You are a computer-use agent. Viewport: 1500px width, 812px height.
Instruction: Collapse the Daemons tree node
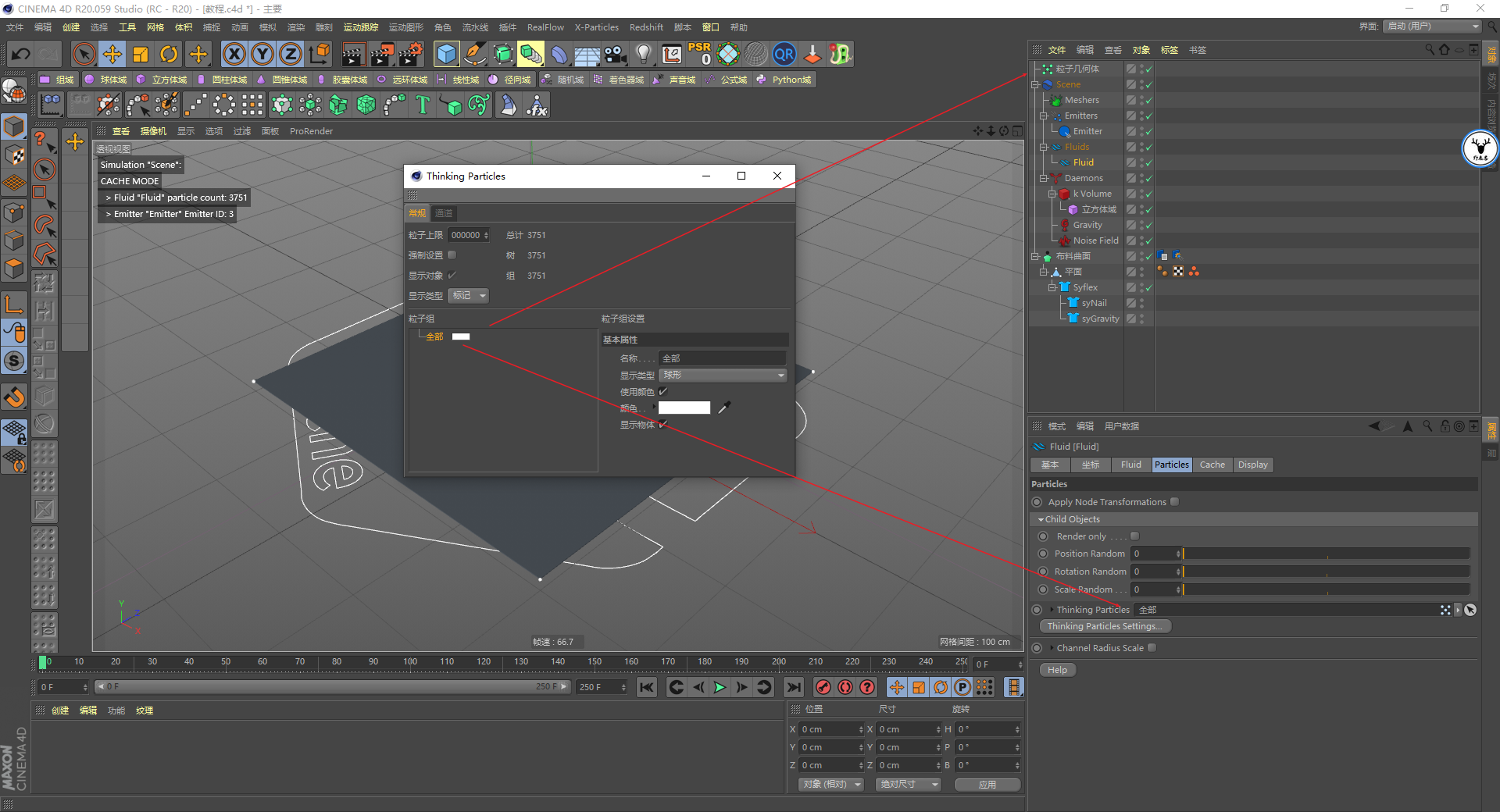point(1043,178)
